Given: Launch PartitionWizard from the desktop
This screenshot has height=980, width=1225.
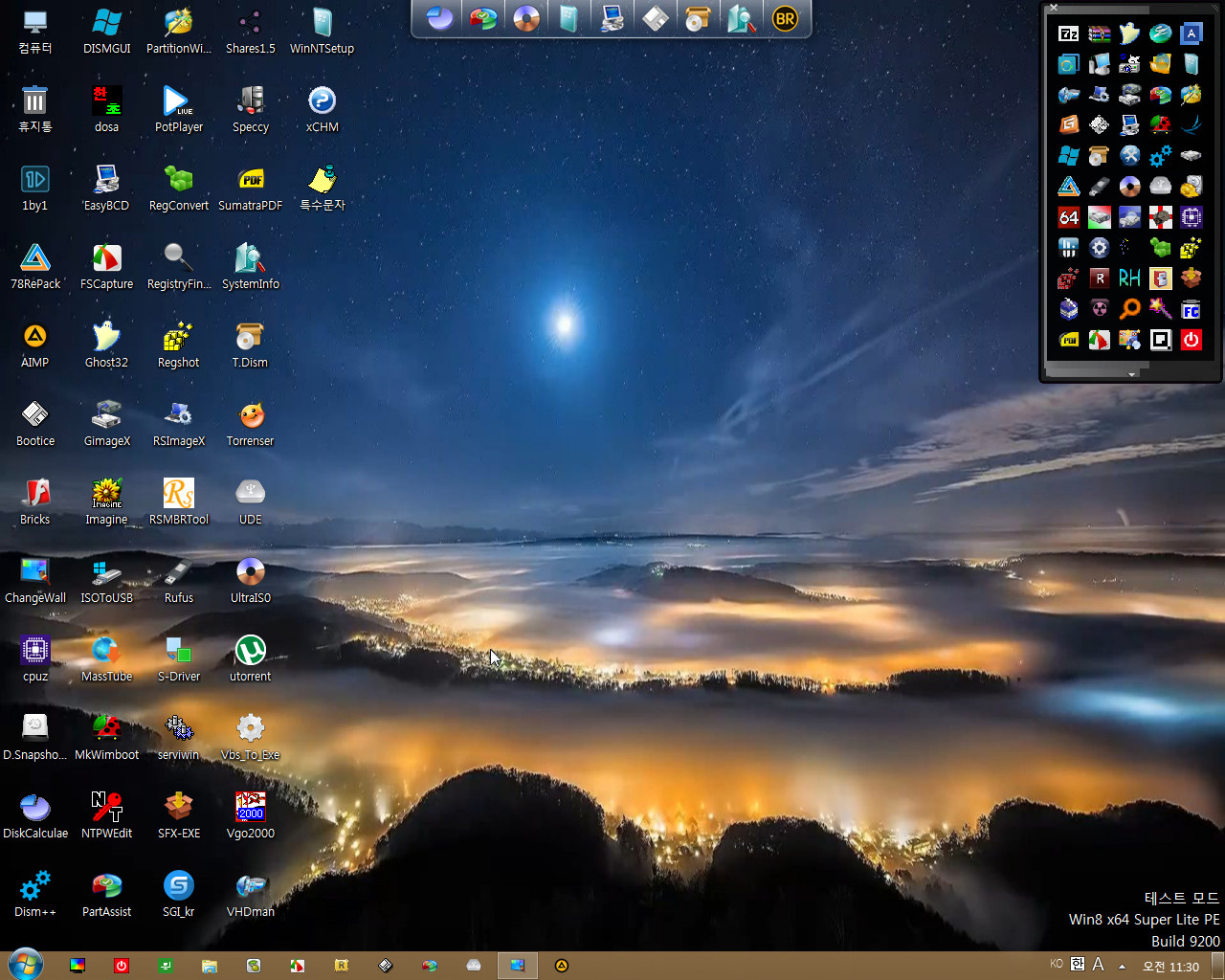Looking at the screenshot, I should [x=179, y=32].
